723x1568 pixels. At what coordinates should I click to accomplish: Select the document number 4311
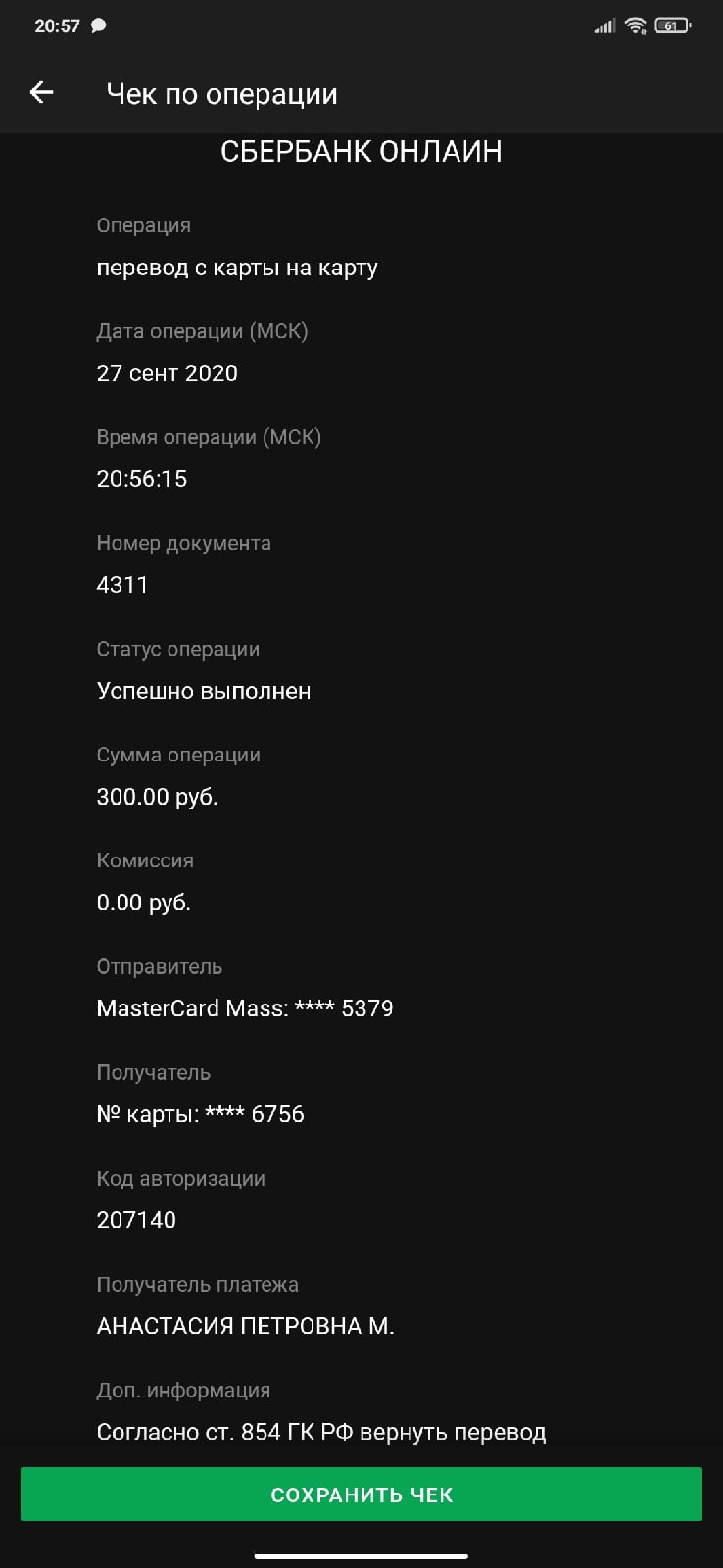tap(122, 585)
